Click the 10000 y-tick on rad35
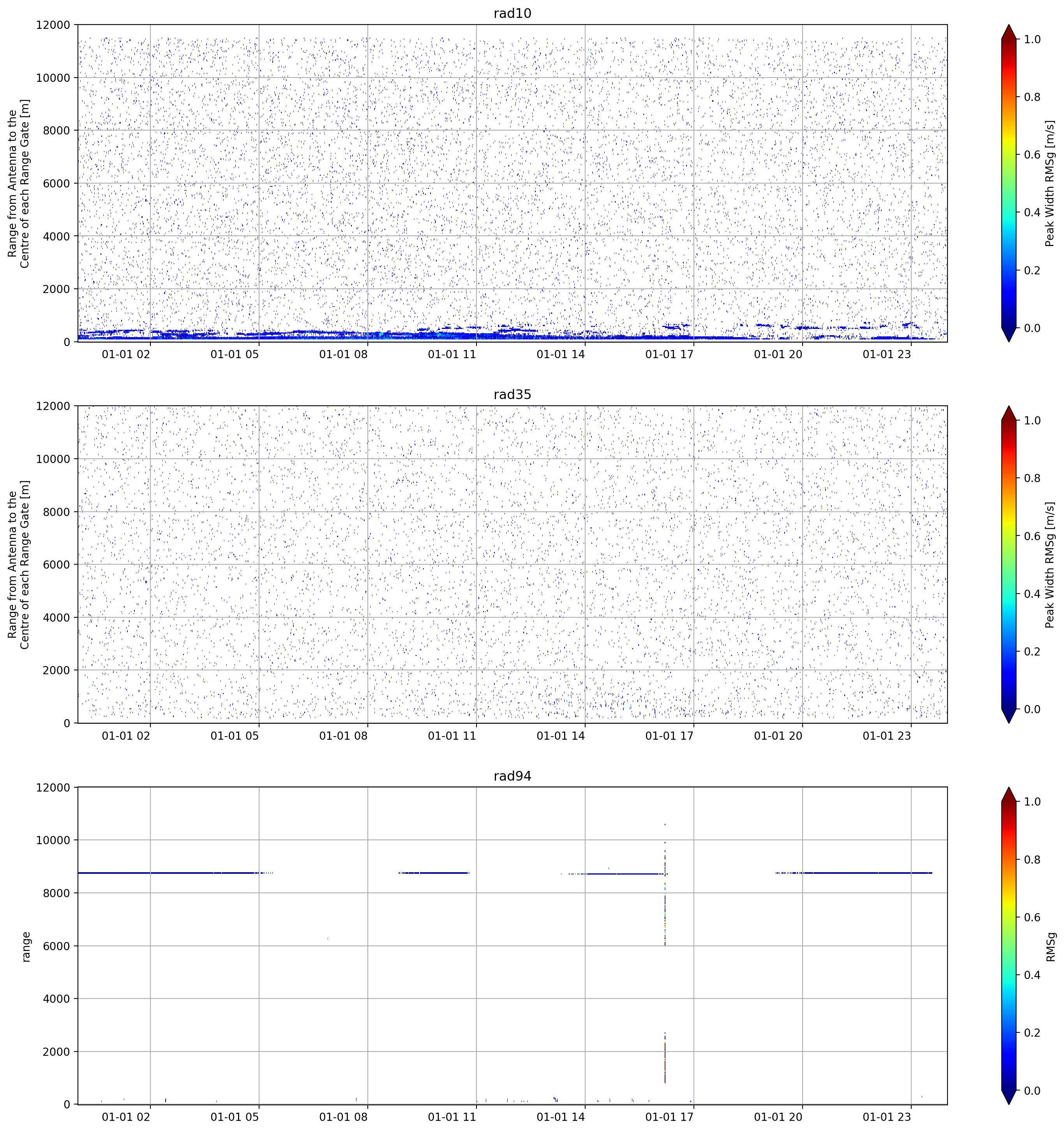This screenshot has width=1064, height=1131. click(53, 459)
